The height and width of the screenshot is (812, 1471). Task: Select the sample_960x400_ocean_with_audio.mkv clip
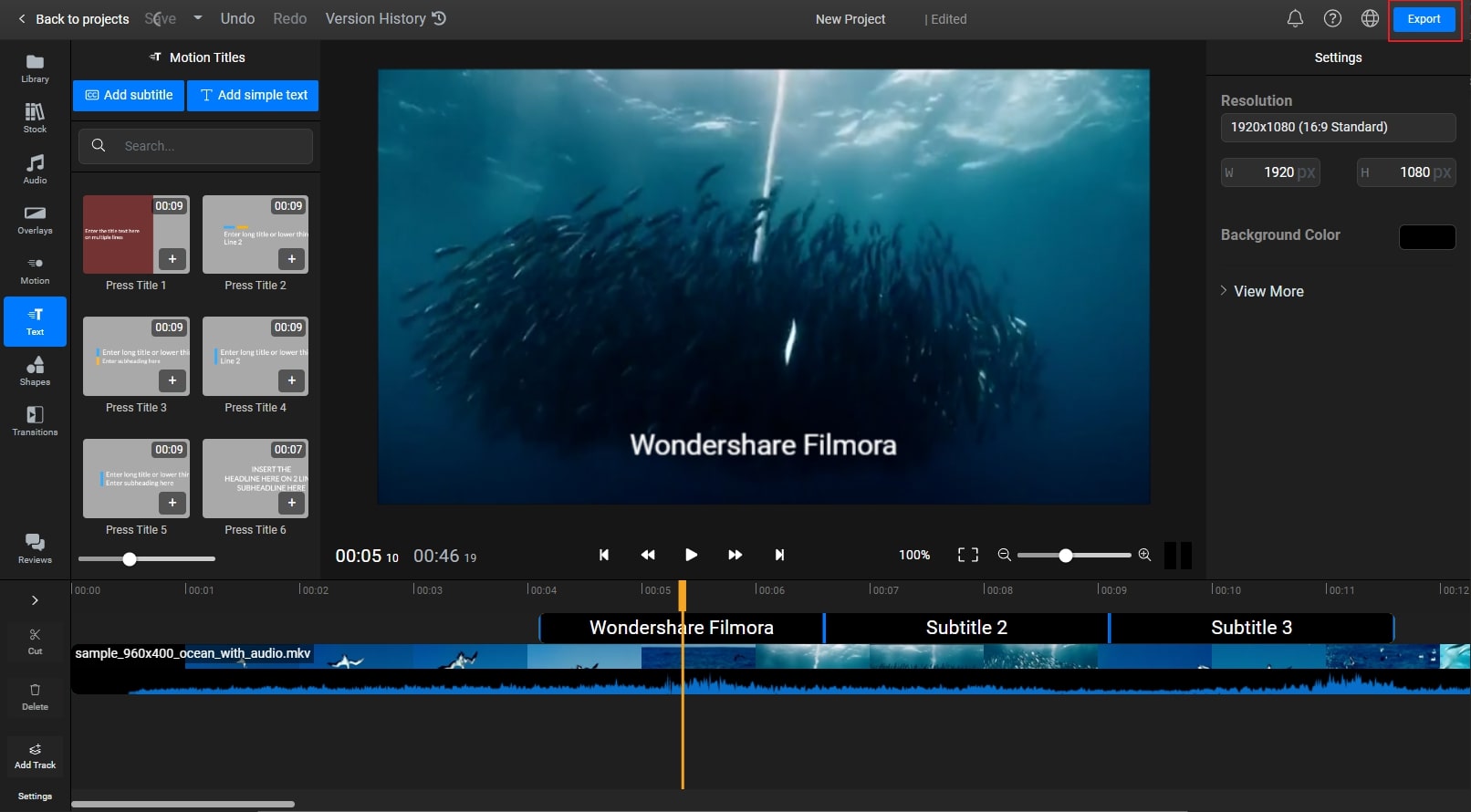(770, 669)
